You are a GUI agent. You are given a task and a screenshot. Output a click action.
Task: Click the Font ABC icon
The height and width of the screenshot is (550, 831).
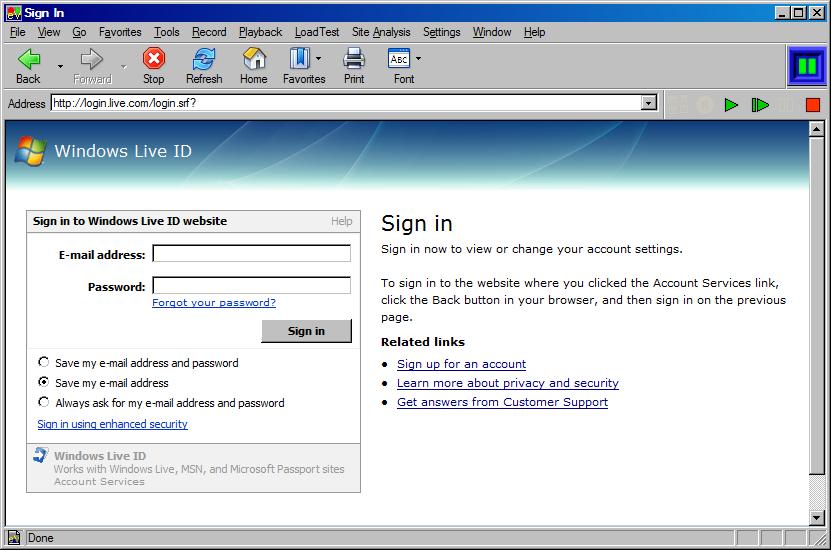coord(399,58)
